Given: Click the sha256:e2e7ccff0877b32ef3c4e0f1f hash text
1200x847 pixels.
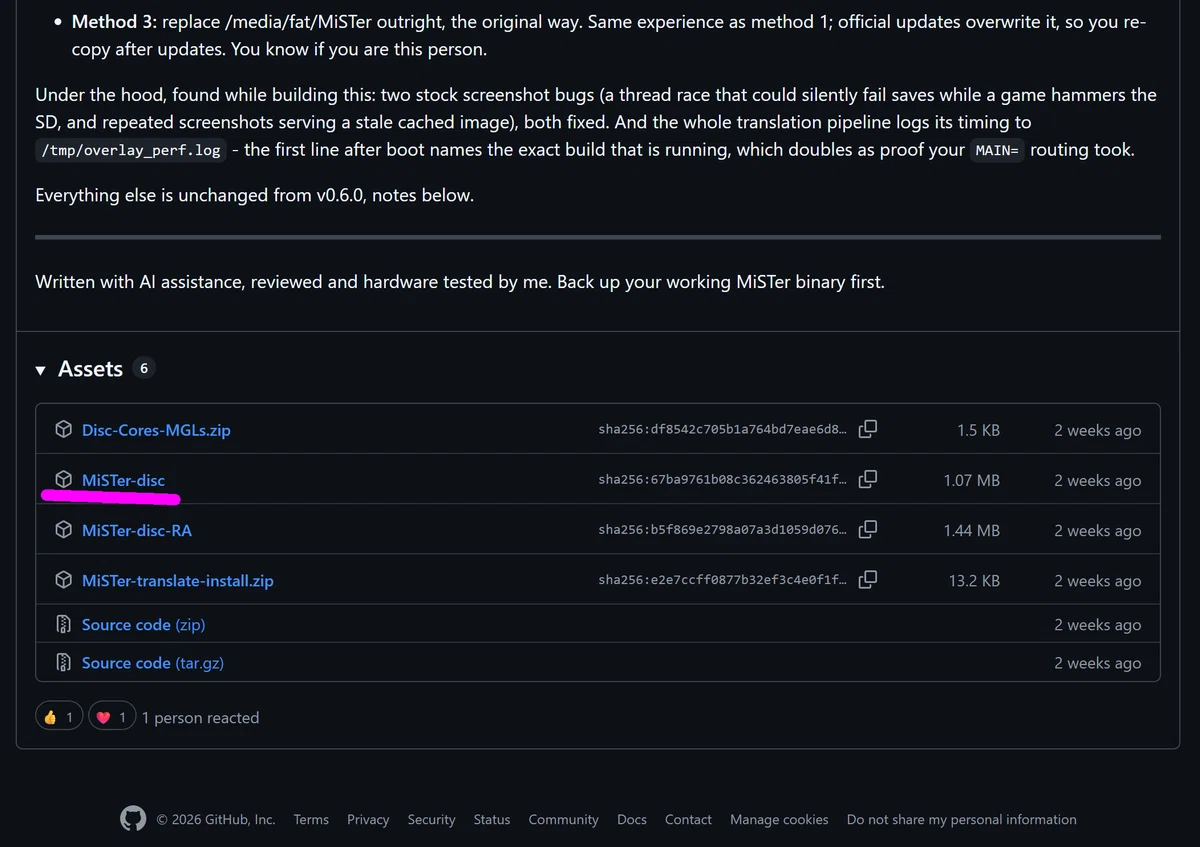Looking at the screenshot, I should pos(723,580).
